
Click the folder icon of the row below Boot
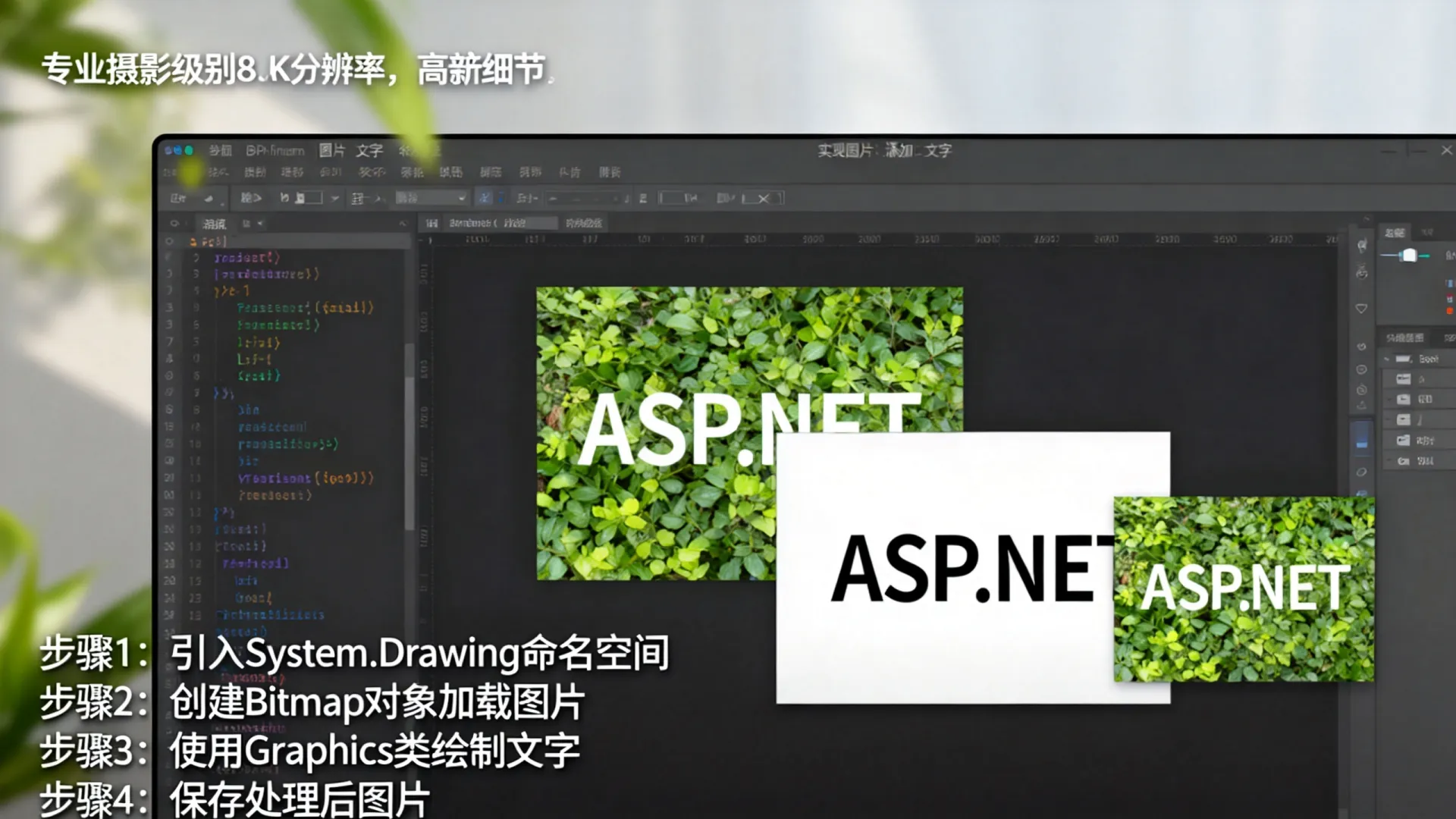[x=1404, y=379]
